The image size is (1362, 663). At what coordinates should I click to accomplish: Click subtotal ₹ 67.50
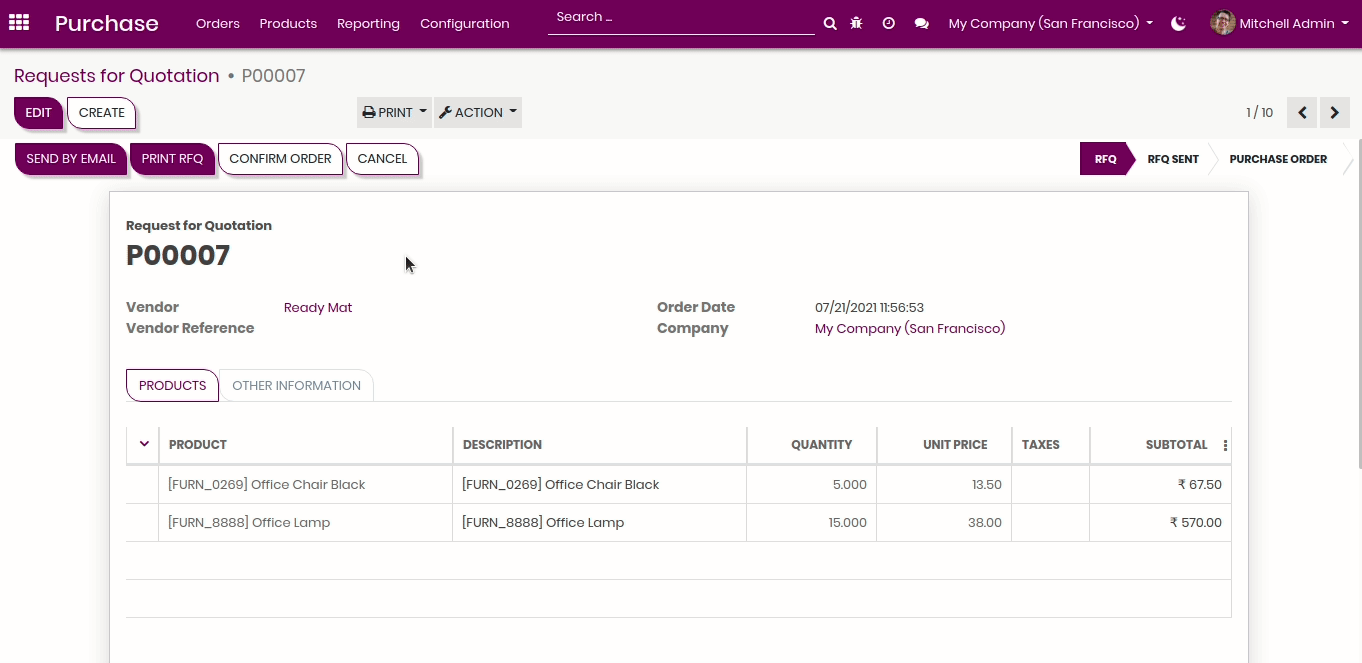(1199, 485)
